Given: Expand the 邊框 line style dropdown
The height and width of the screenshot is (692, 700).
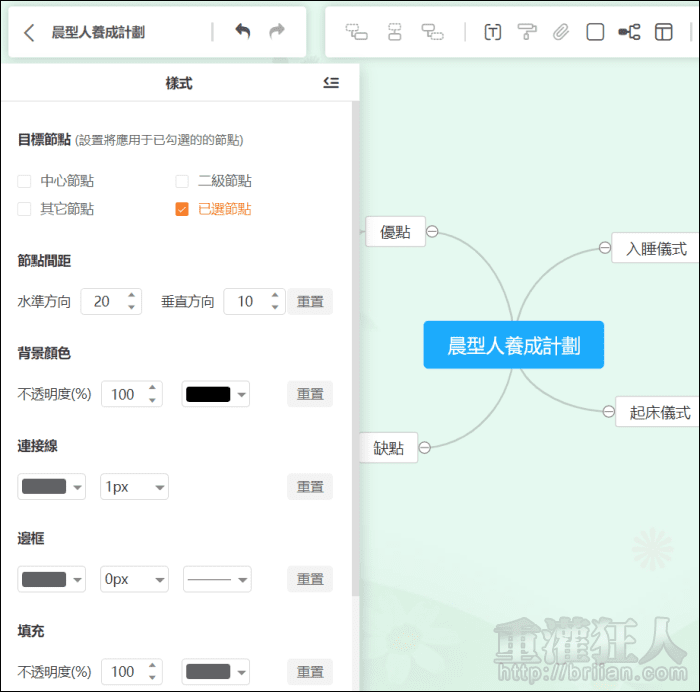Looking at the screenshot, I should pyautogui.click(x=217, y=579).
